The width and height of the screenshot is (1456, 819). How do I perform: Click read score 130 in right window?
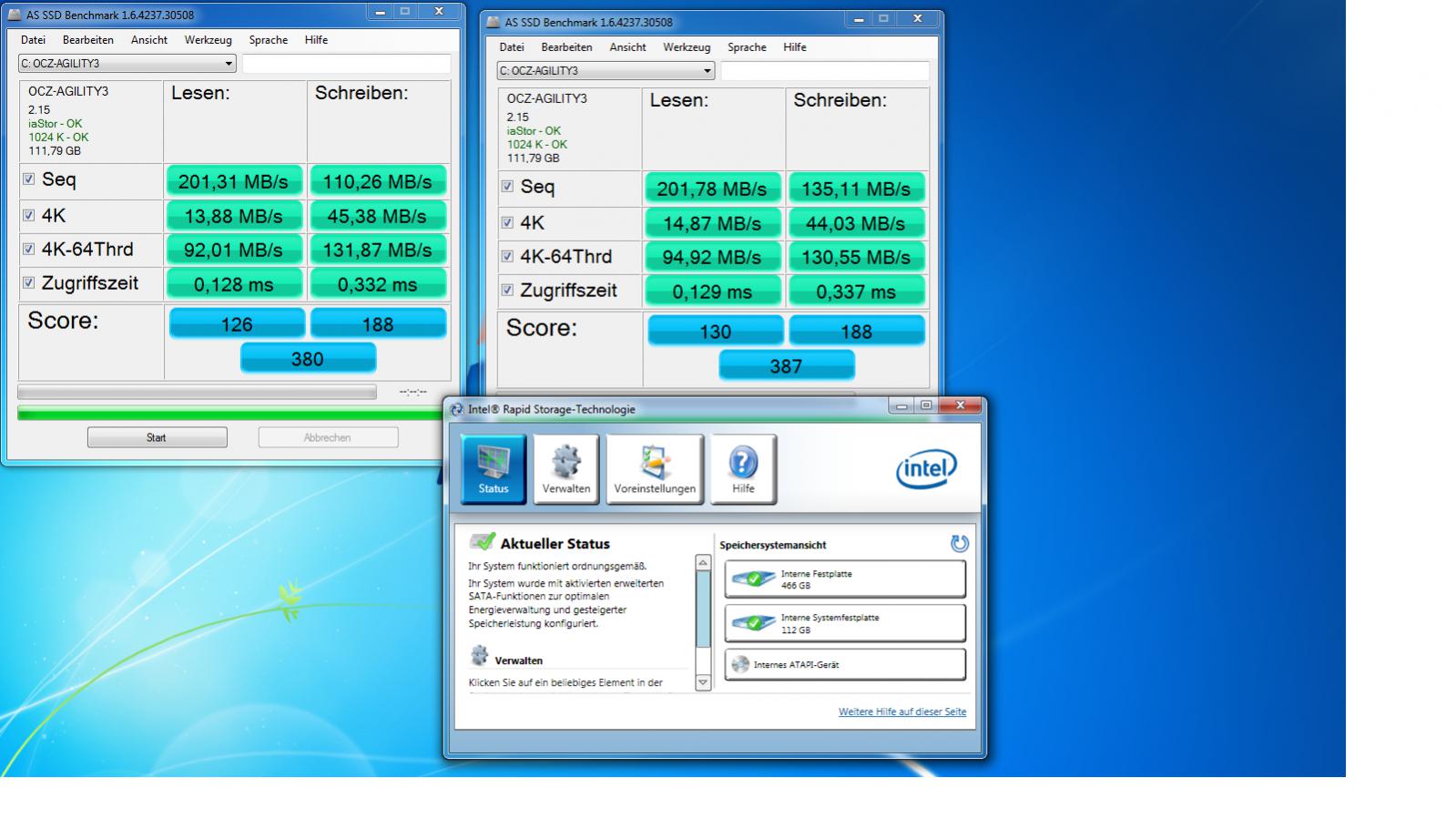click(716, 331)
